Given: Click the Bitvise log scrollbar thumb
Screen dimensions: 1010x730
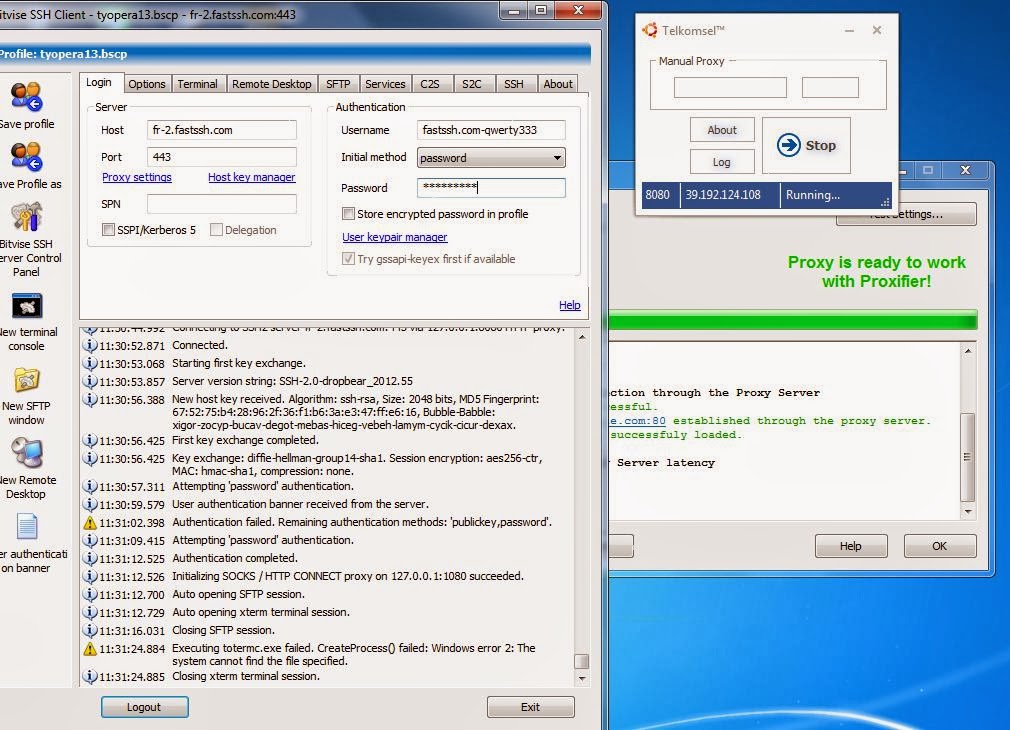Looking at the screenshot, I should coord(581,662).
